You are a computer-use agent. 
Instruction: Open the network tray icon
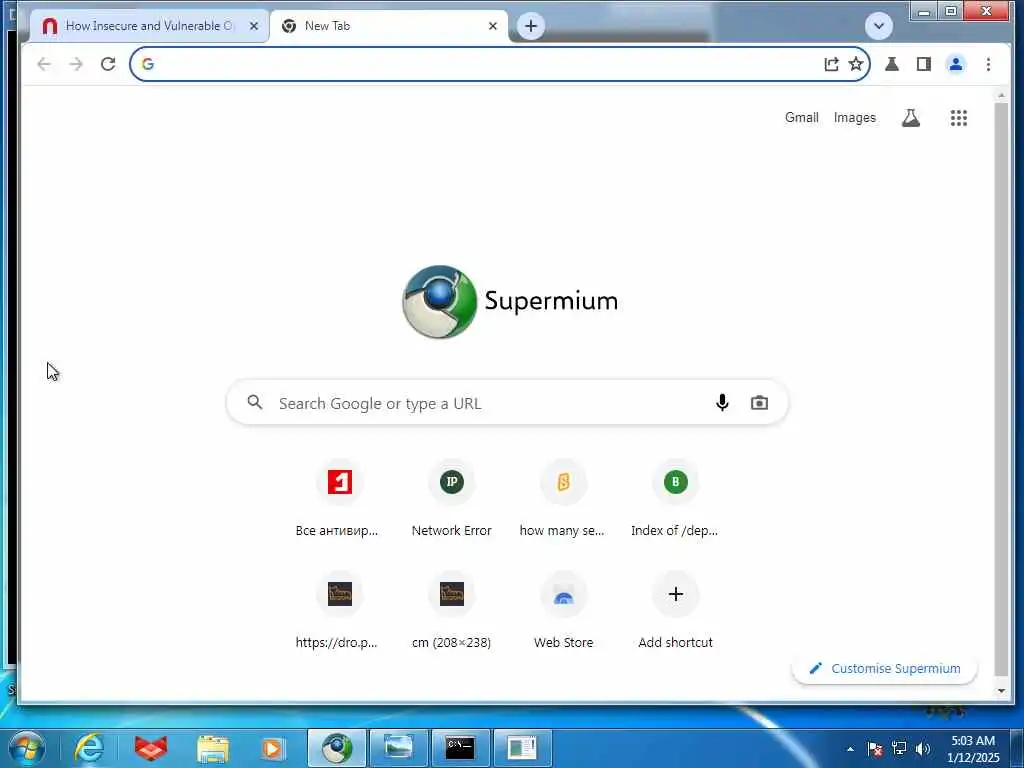pyautogui.click(x=899, y=749)
